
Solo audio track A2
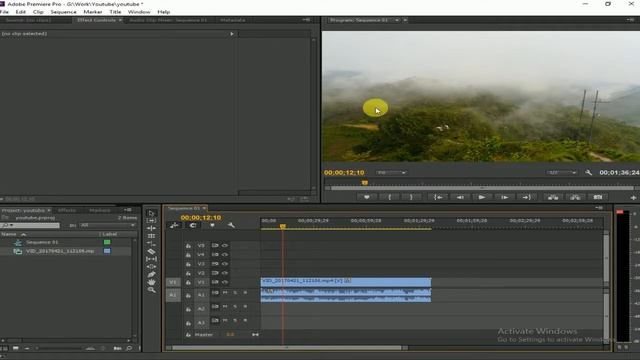point(235,307)
